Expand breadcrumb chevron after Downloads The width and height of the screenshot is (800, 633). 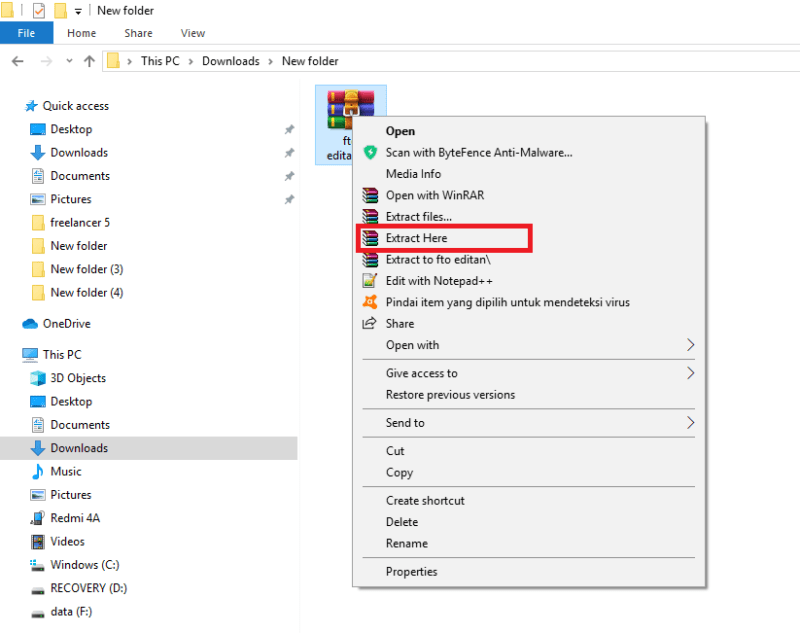(x=270, y=62)
